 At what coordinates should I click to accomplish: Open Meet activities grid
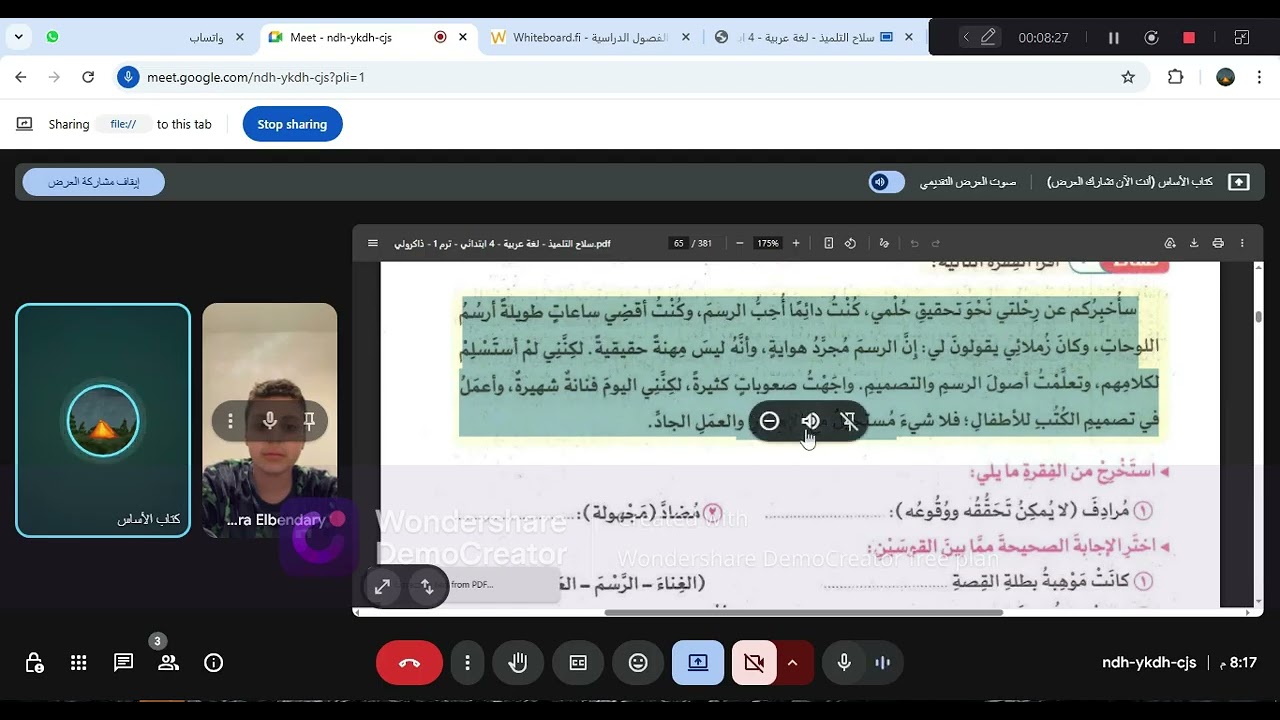tap(79, 663)
